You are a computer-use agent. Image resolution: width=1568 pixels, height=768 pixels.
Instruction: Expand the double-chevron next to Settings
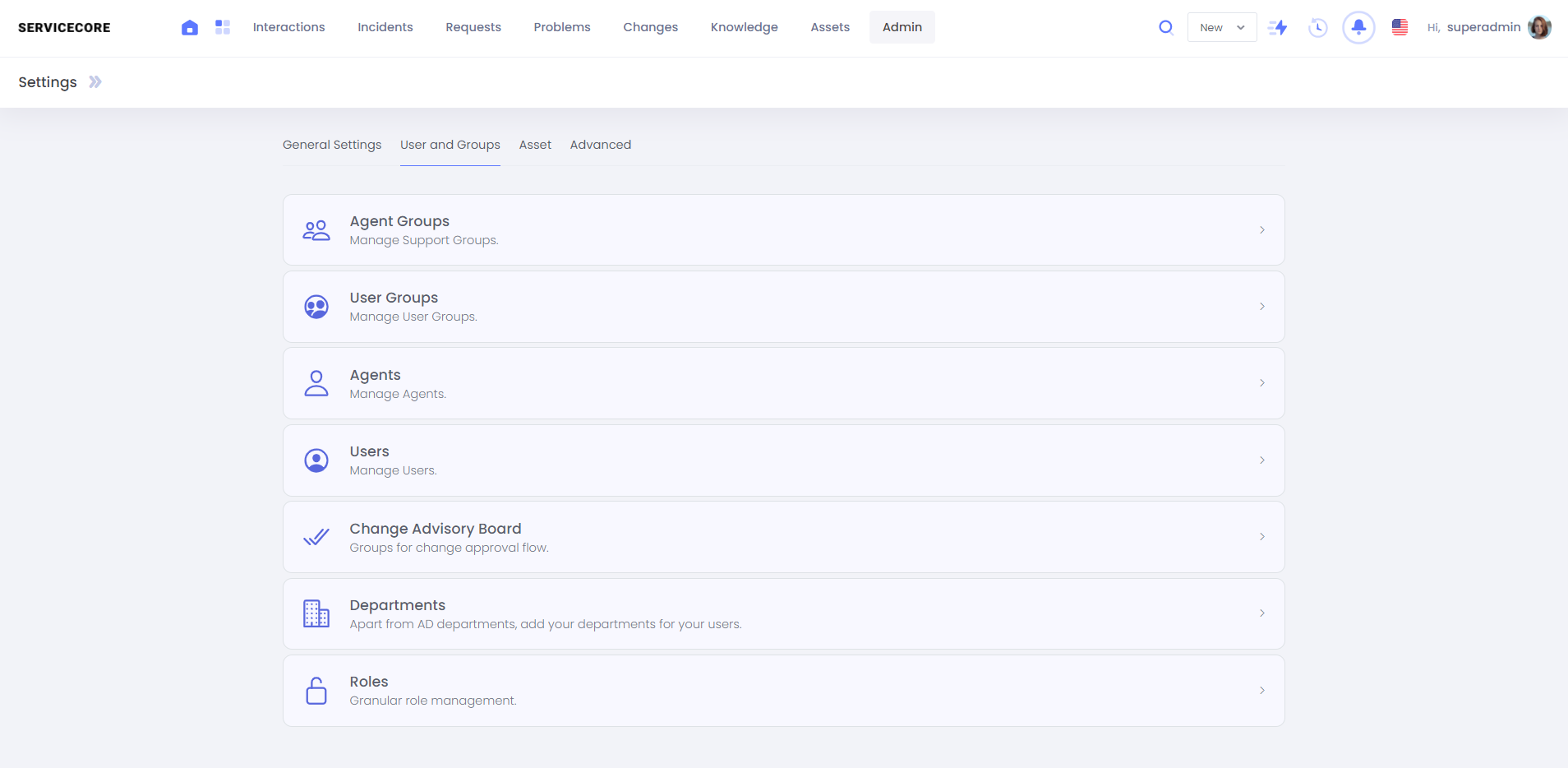pyautogui.click(x=95, y=81)
